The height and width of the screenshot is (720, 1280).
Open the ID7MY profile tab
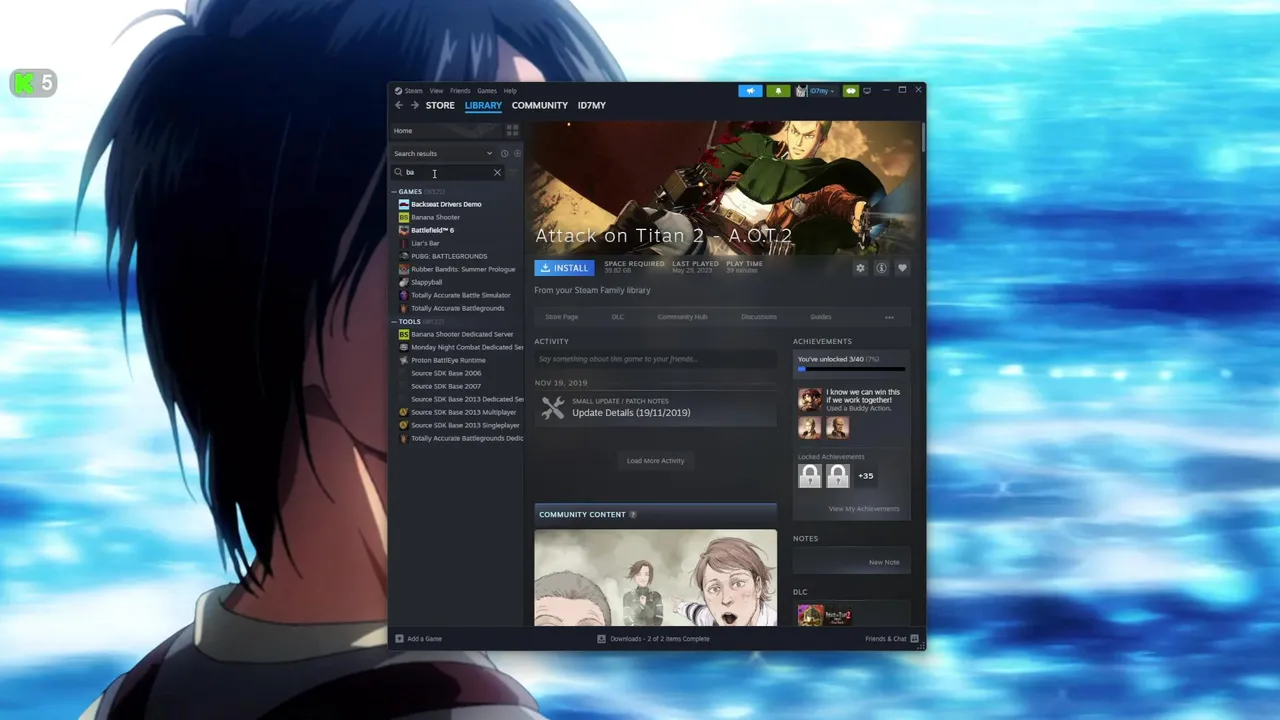(x=591, y=105)
